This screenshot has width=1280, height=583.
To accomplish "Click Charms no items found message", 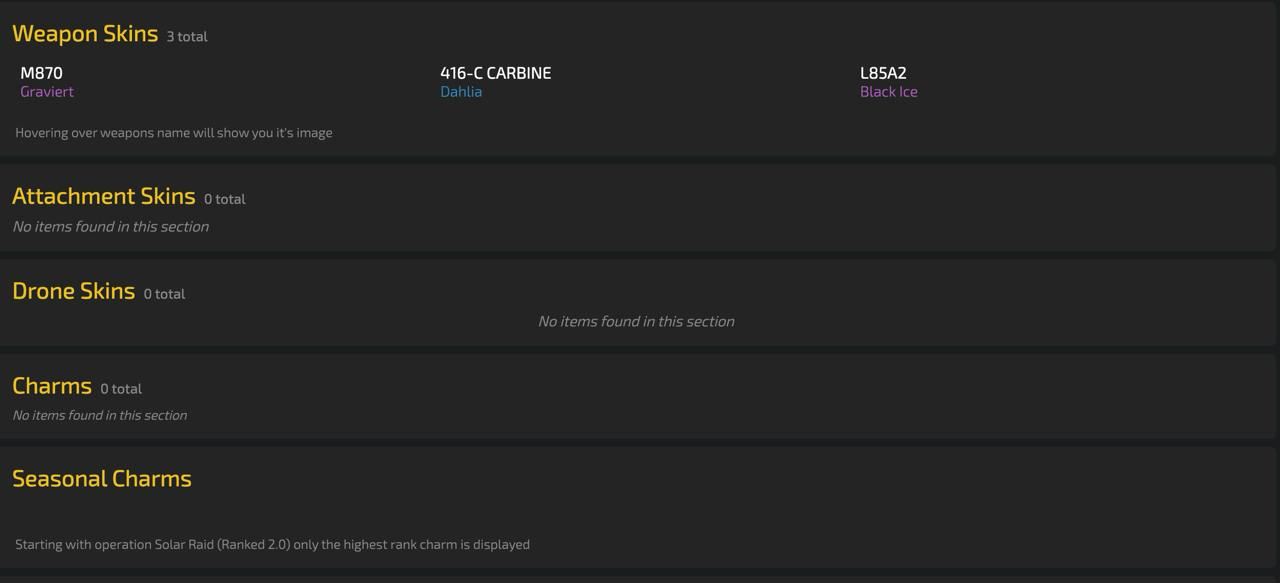I will click(100, 415).
